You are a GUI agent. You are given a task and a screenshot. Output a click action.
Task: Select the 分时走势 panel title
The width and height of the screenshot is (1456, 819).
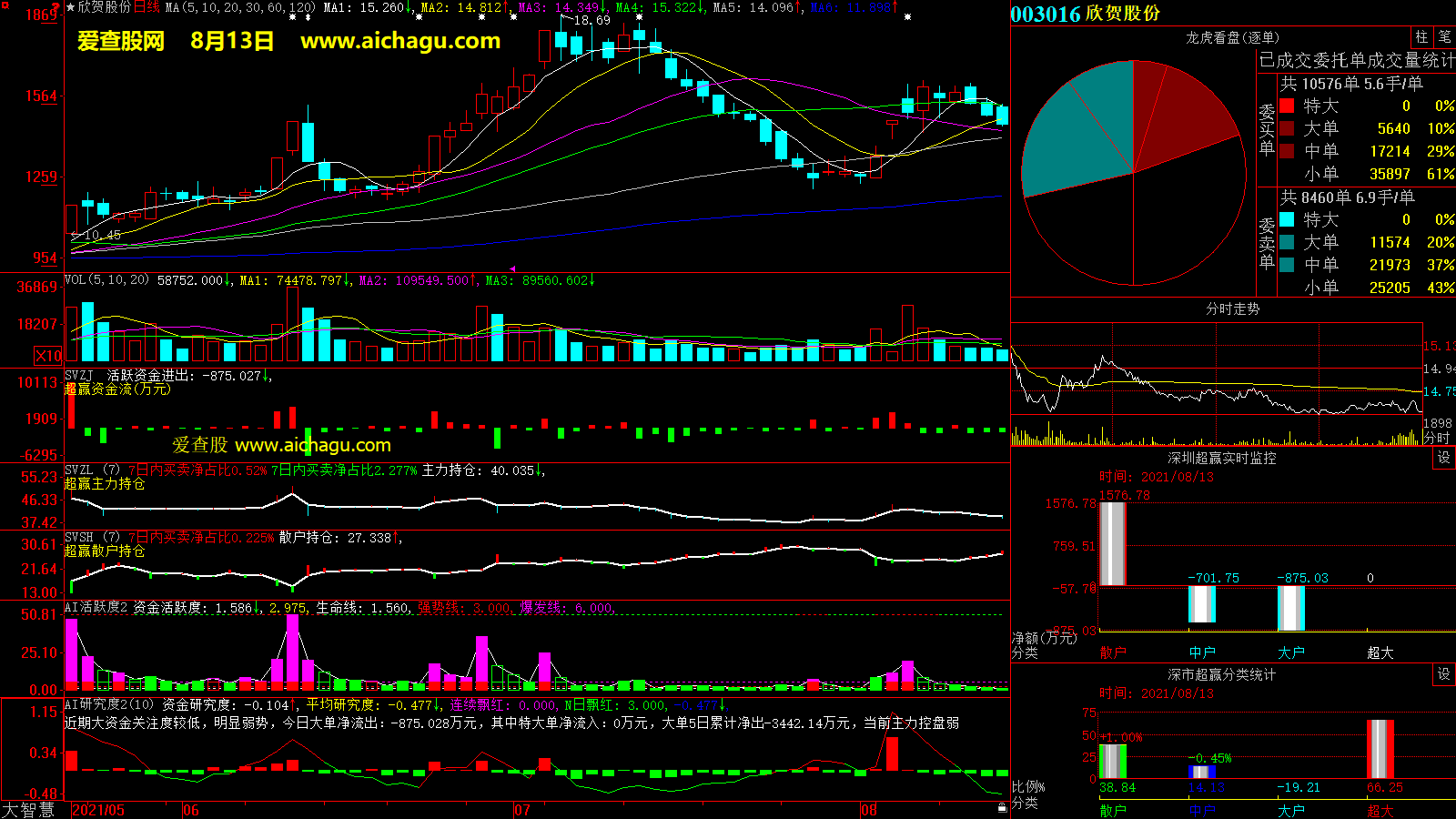(x=1232, y=309)
